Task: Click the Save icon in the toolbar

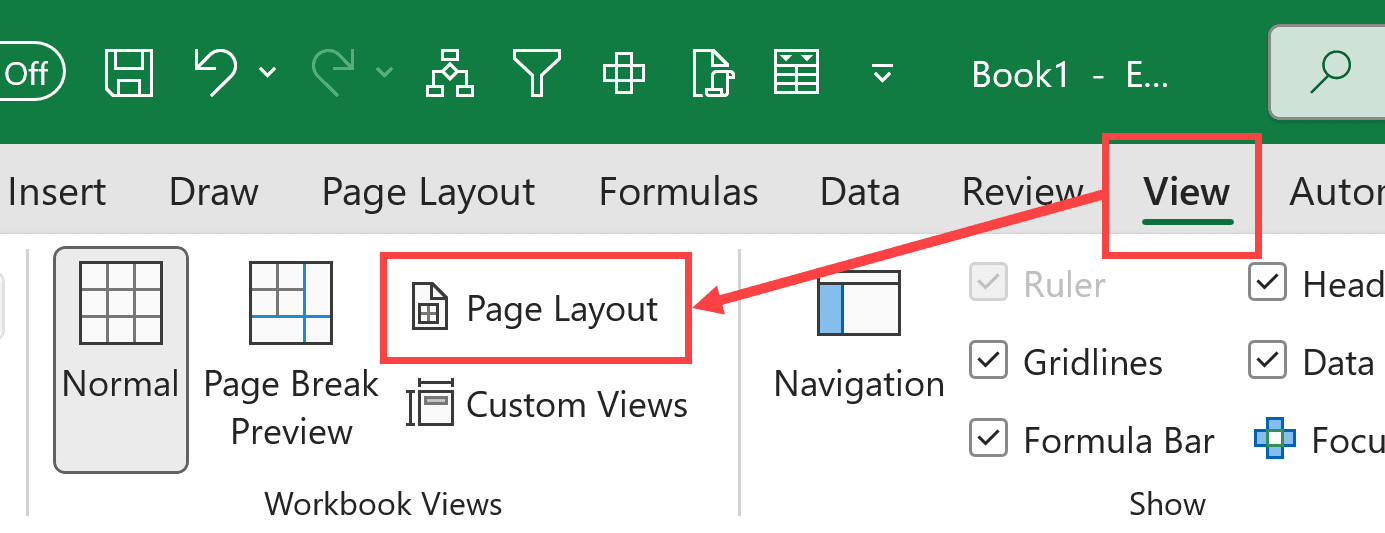Action: click(128, 72)
